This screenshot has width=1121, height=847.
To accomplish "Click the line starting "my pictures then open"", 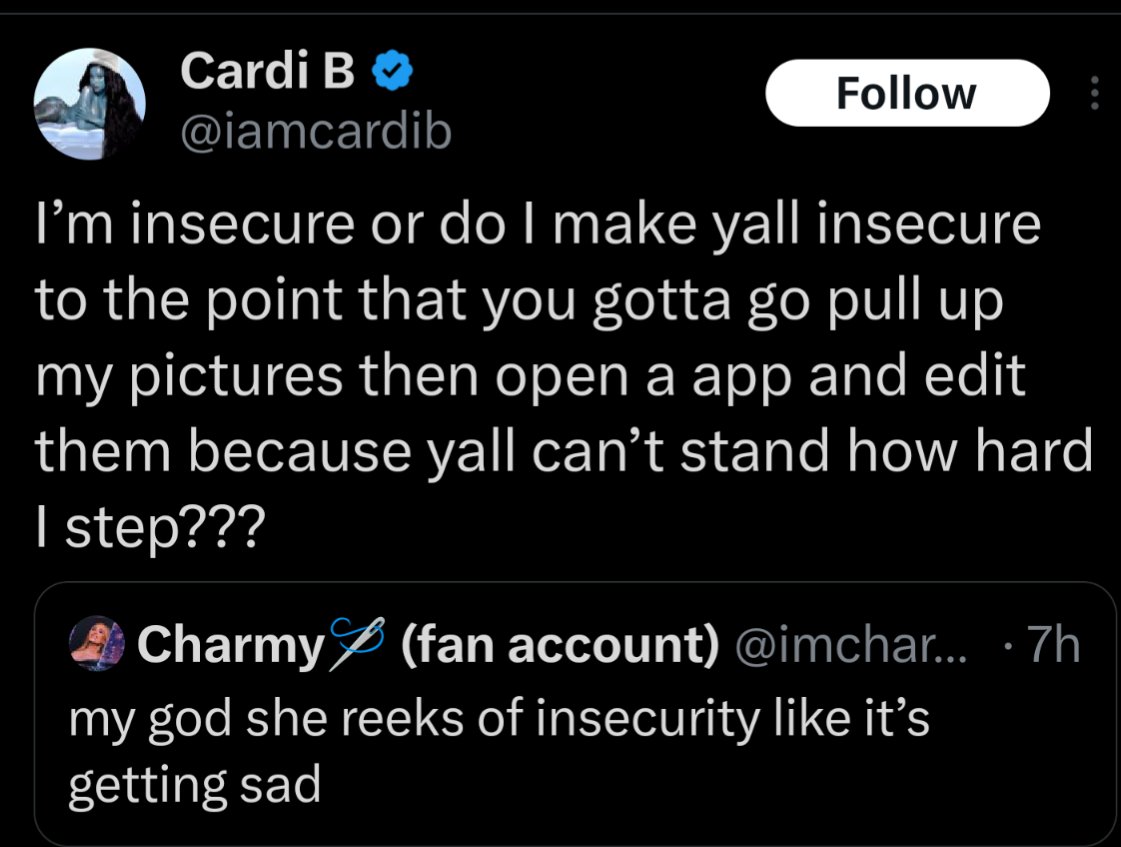I will pyautogui.click(x=530, y=376).
